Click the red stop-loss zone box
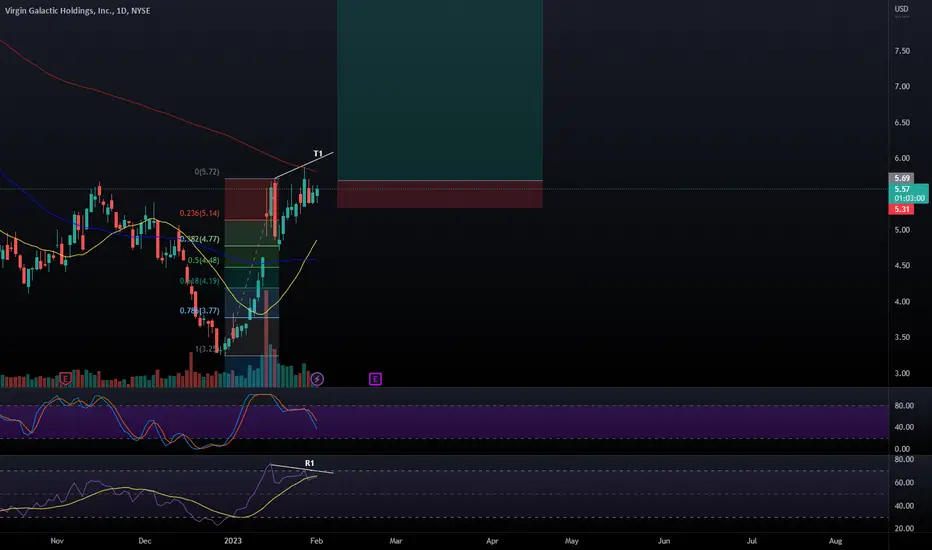 coord(440,194)
